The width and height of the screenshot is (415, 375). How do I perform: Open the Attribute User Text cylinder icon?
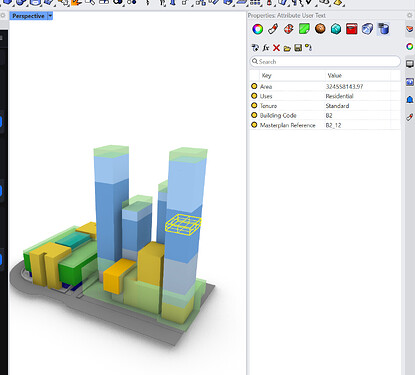click(383, 29)
